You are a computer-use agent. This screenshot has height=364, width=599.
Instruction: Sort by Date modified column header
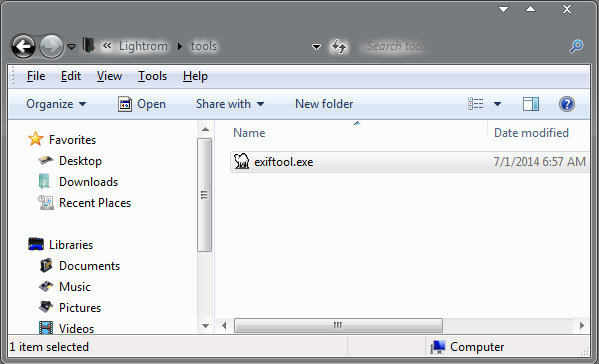(531, 133)
